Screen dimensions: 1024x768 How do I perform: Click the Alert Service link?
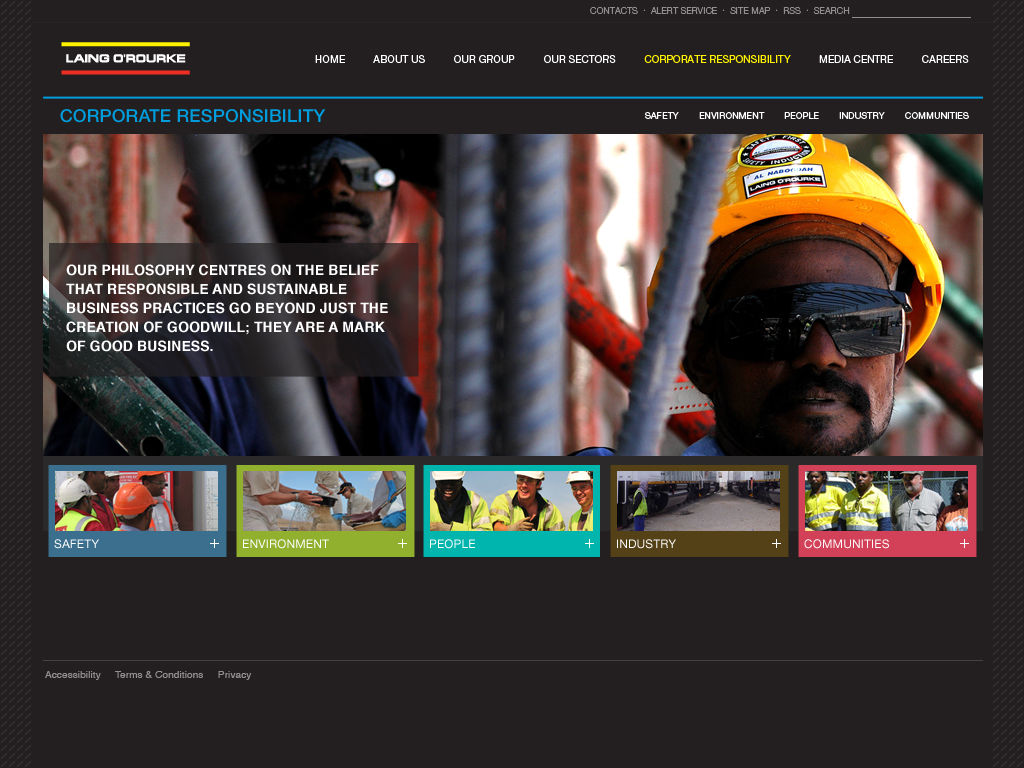[x=683, y=11]
